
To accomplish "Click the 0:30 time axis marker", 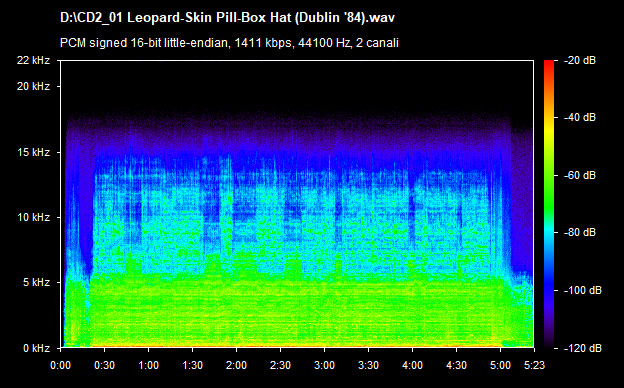I will pos(105,365).
